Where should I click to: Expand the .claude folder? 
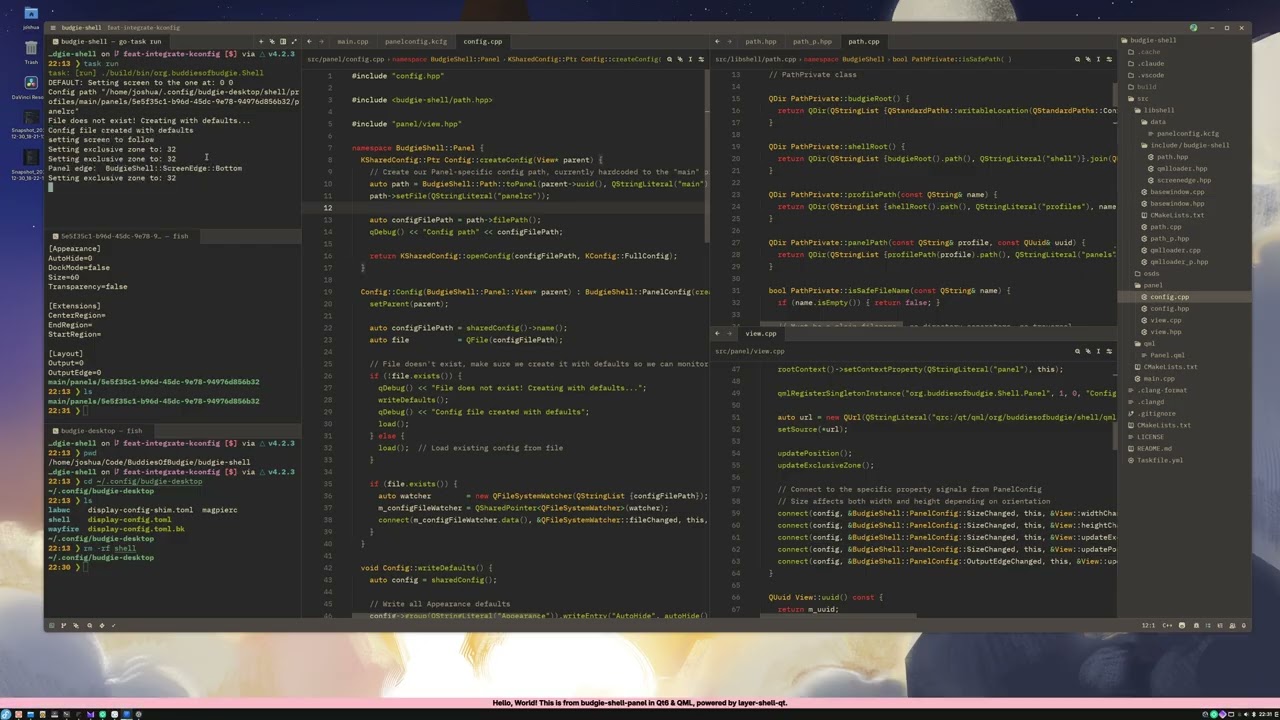1147,63
